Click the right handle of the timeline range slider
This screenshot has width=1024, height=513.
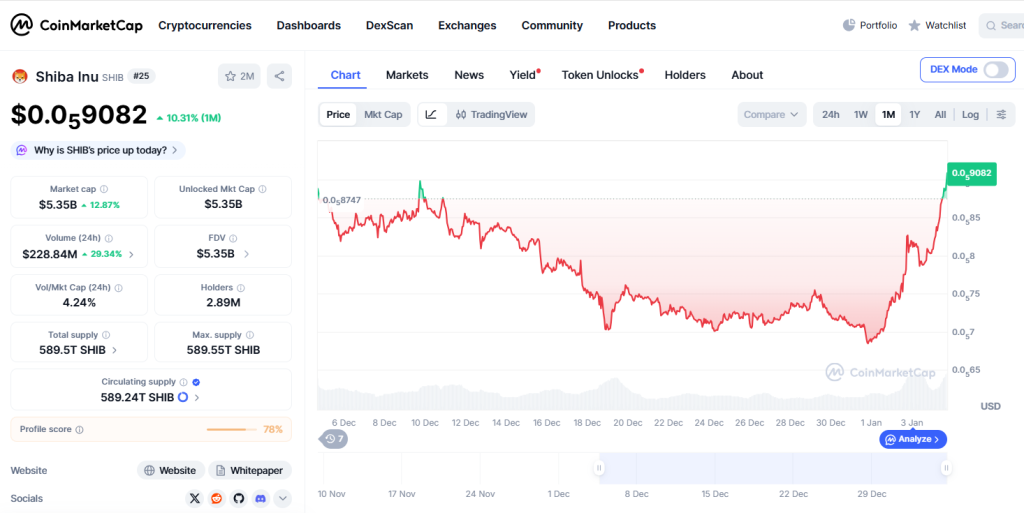[945, 467]
